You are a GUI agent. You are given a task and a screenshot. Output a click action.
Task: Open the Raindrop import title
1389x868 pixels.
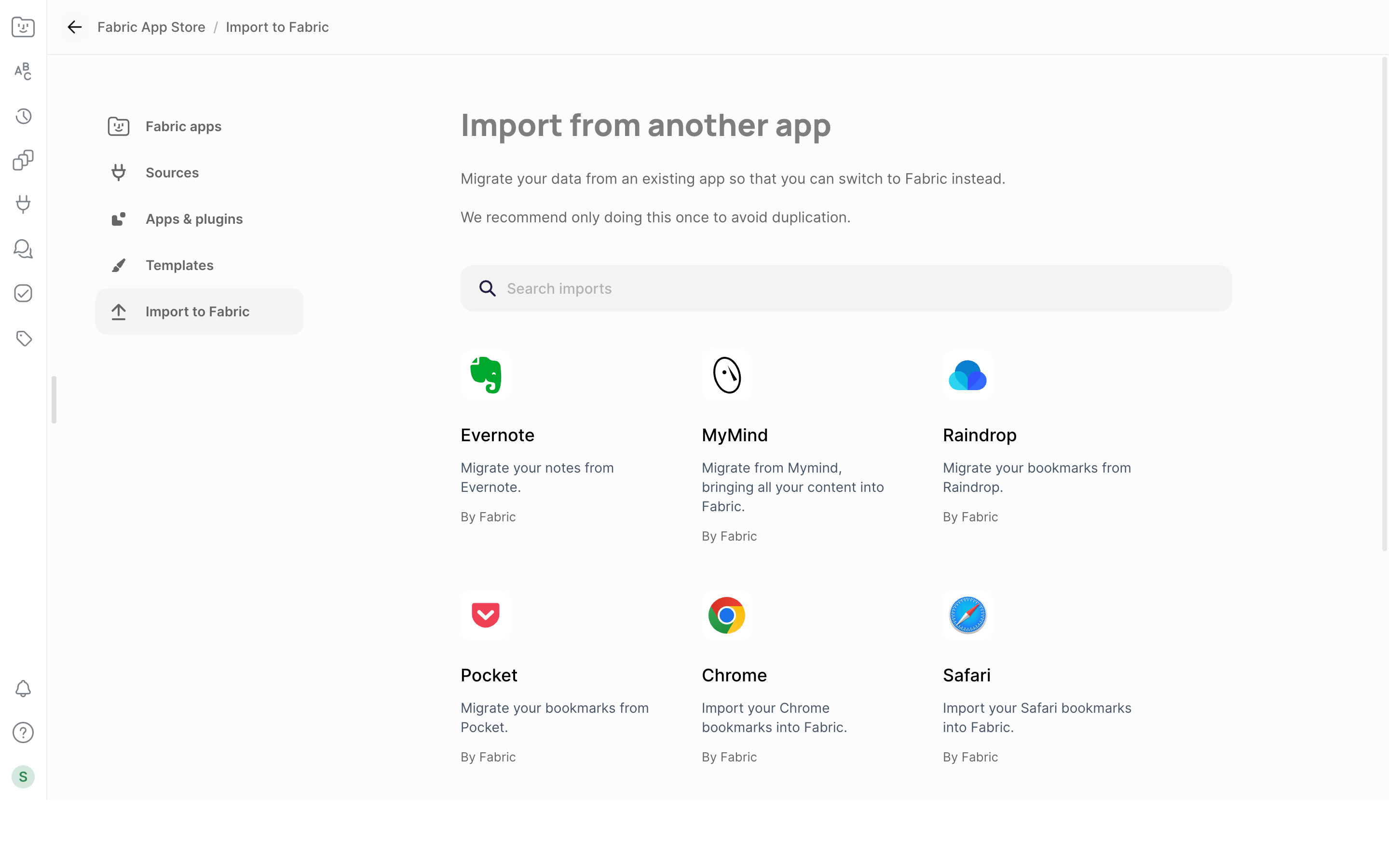980,435
